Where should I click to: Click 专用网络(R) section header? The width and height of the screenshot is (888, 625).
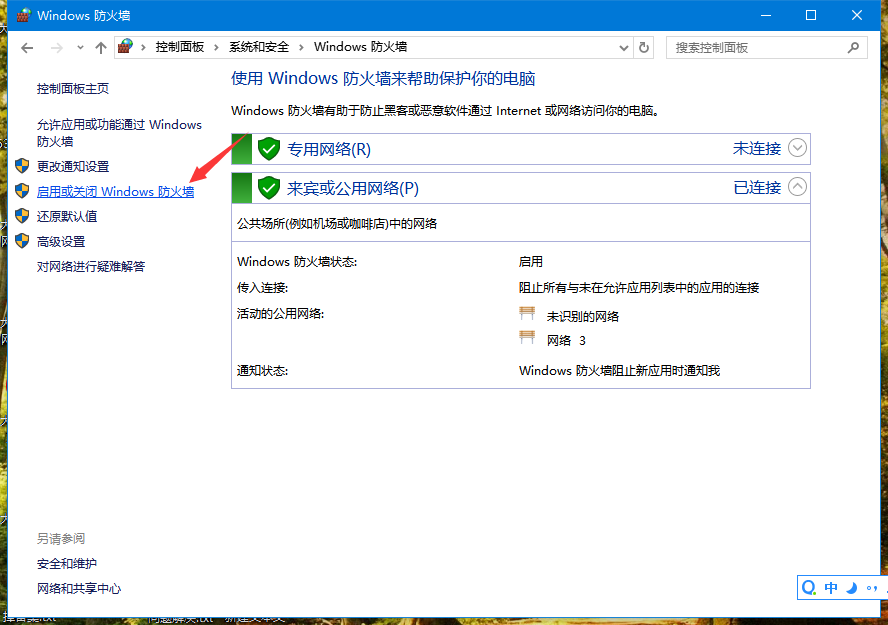click(x=521, y=149)
